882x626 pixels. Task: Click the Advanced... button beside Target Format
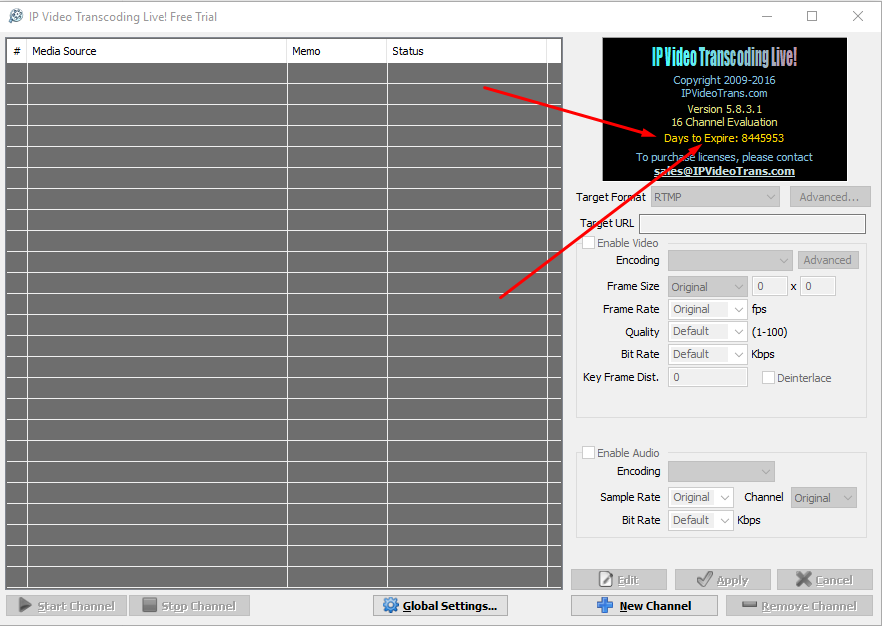point(830,197)
